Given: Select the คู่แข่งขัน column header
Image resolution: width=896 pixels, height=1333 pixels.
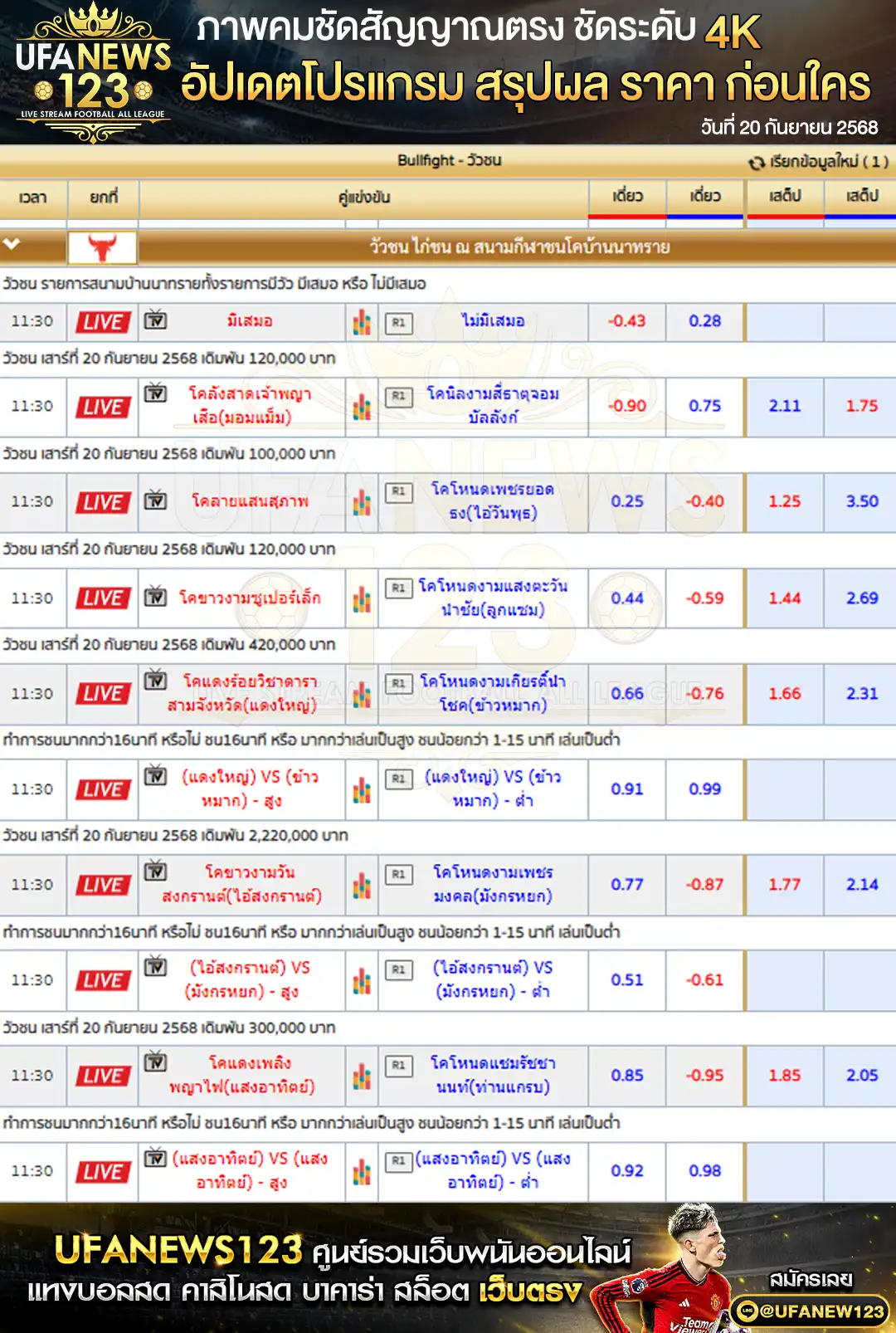Looking at the screenshot, I should (364, 198).
